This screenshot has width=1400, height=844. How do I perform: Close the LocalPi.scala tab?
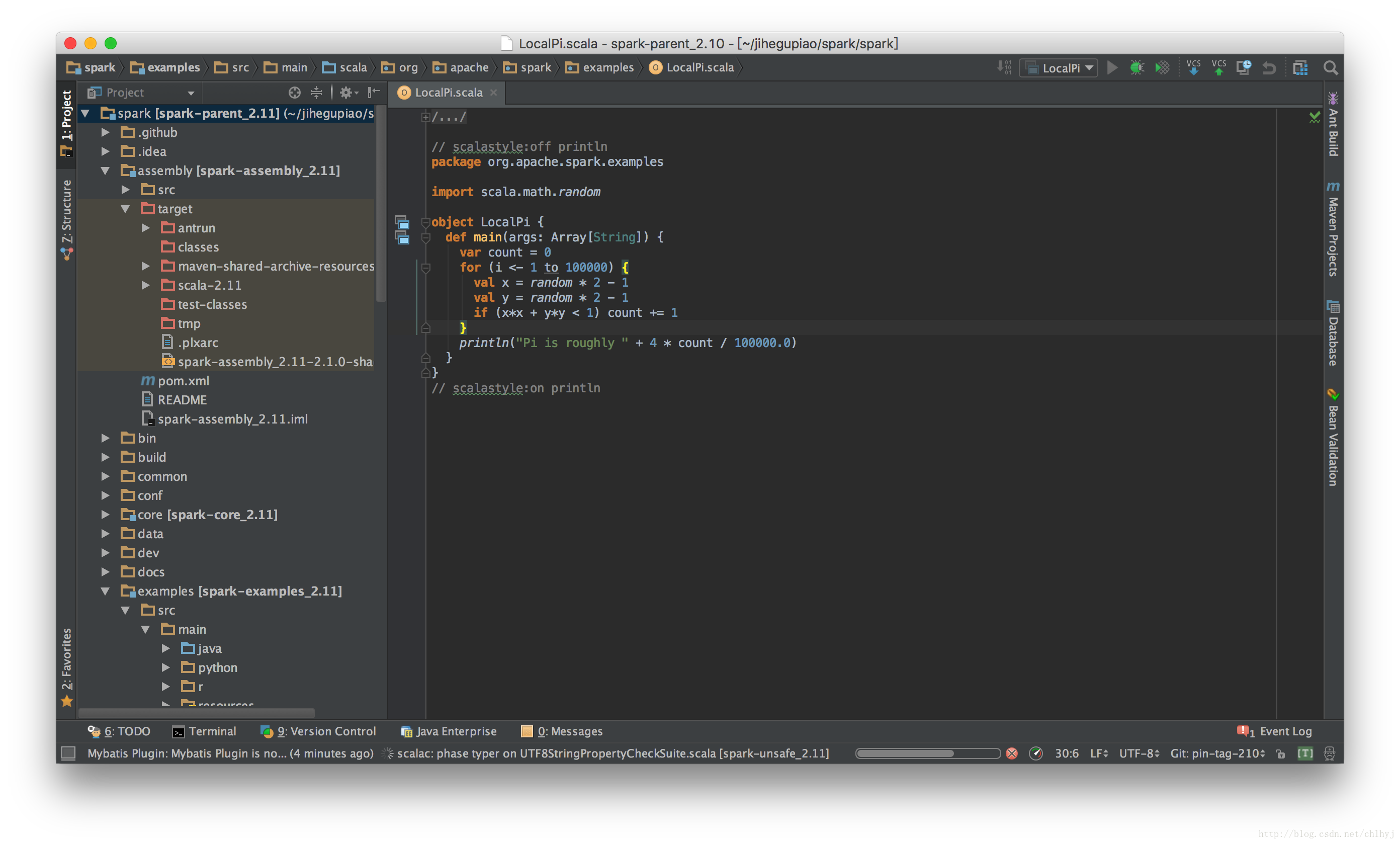click(x=494, y=93)
